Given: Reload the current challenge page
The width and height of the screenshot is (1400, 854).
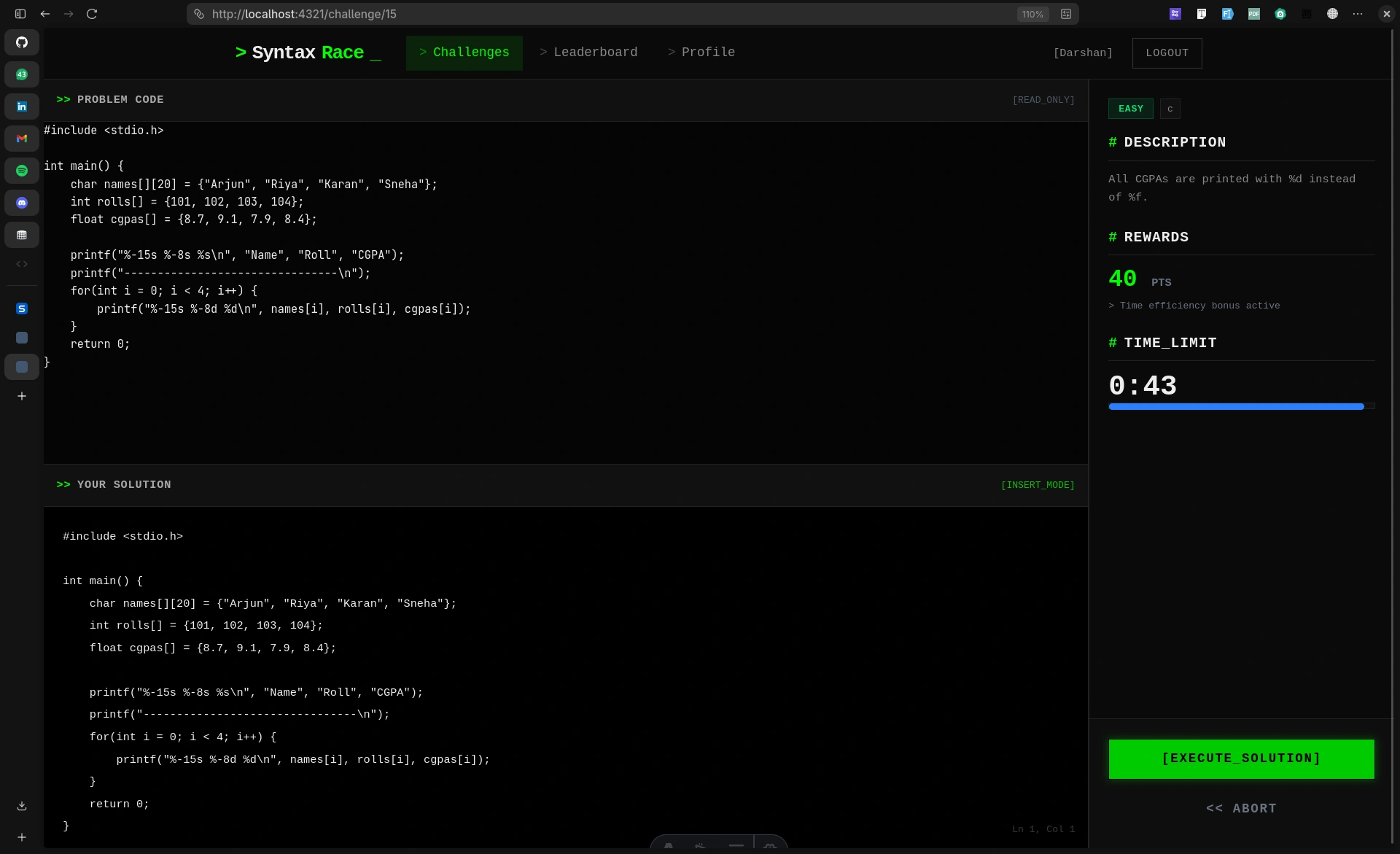Looking at the screenshot, I should (92, 14).
